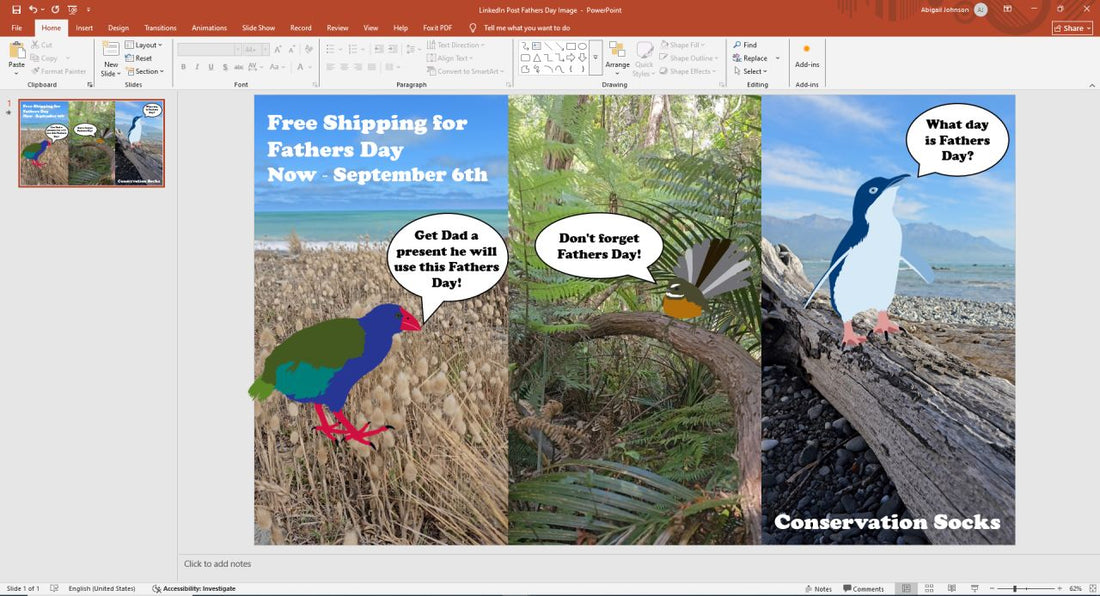
Task: Toggle Align Right paragraph
Action: (358, 67)
